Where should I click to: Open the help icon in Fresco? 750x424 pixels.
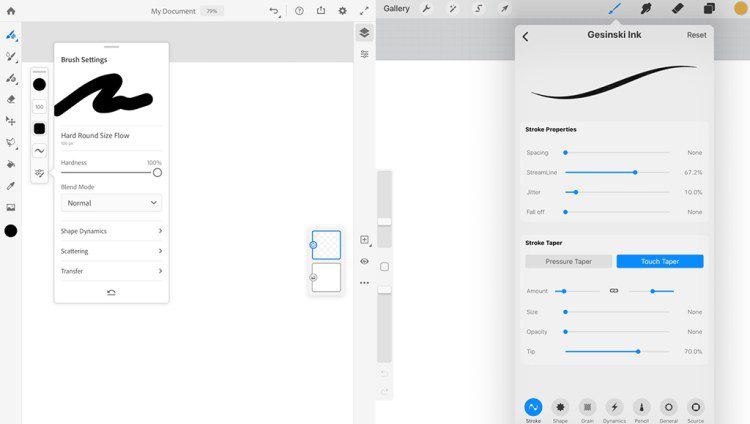pyautogui.click(x=299, y=11)
